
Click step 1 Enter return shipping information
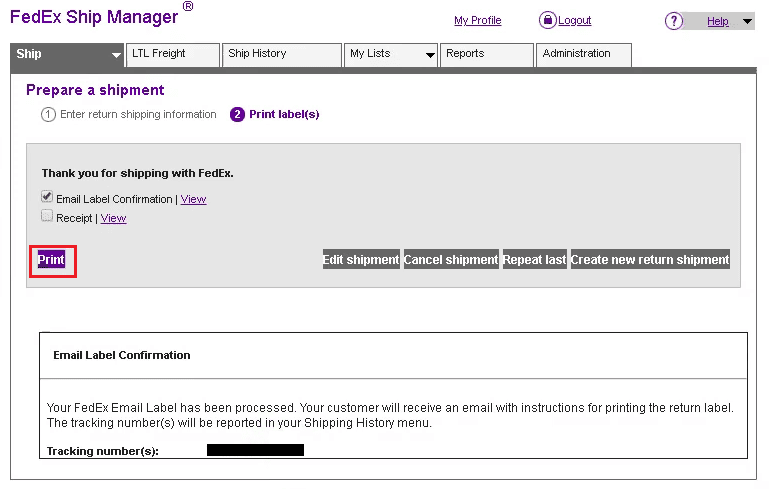[128, 114]
